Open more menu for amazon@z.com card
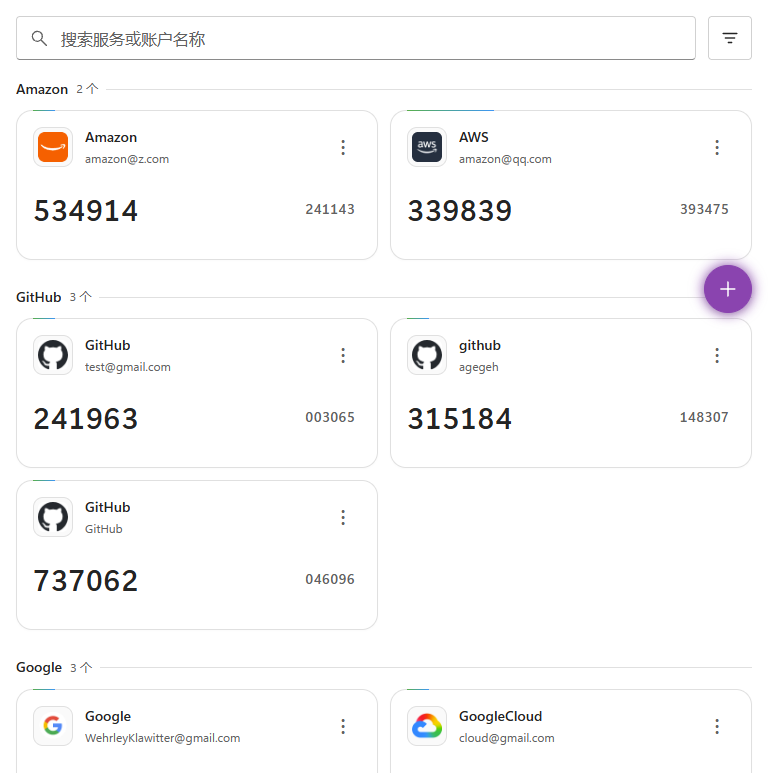The image size is (768, 773). [x=343, y=147]
